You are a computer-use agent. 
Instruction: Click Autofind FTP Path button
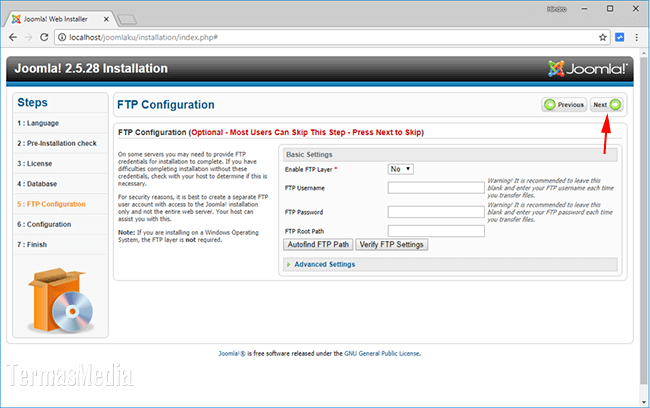(x=318, y=245)
